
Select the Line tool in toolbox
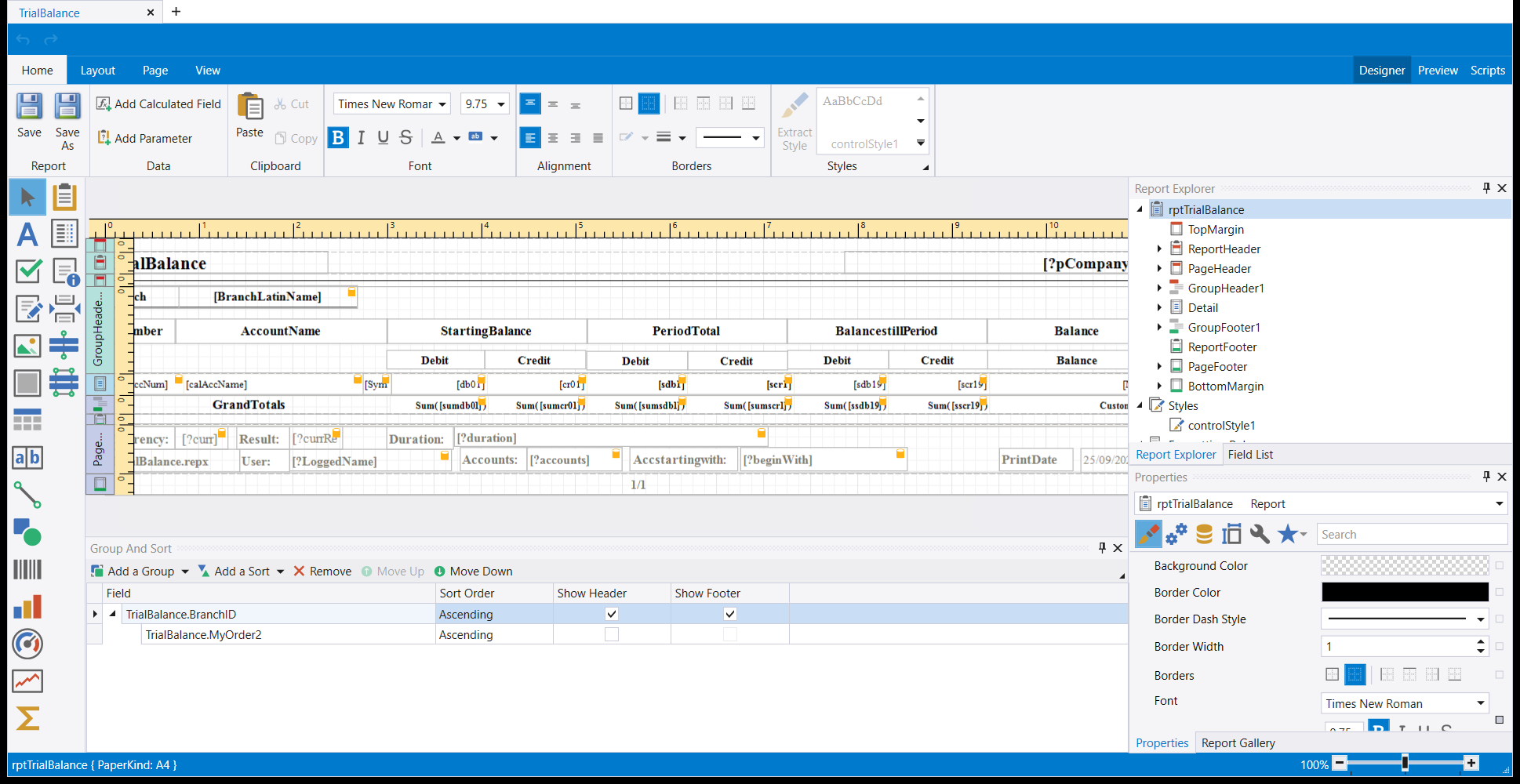point(27,495)
